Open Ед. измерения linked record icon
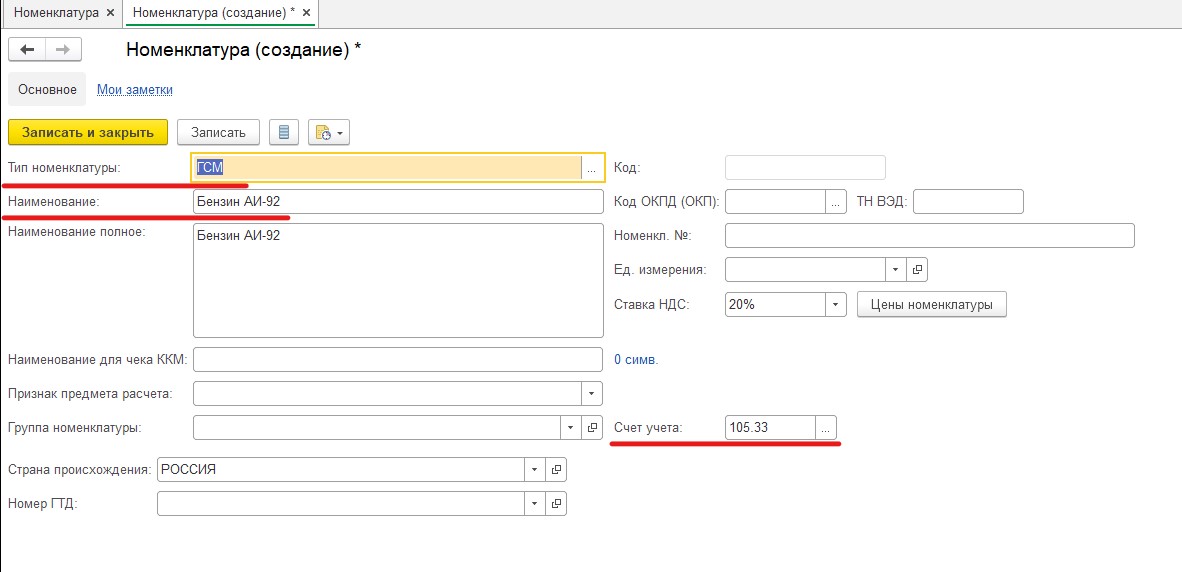This screenshot has height=572, width=1182. [918, 270]
